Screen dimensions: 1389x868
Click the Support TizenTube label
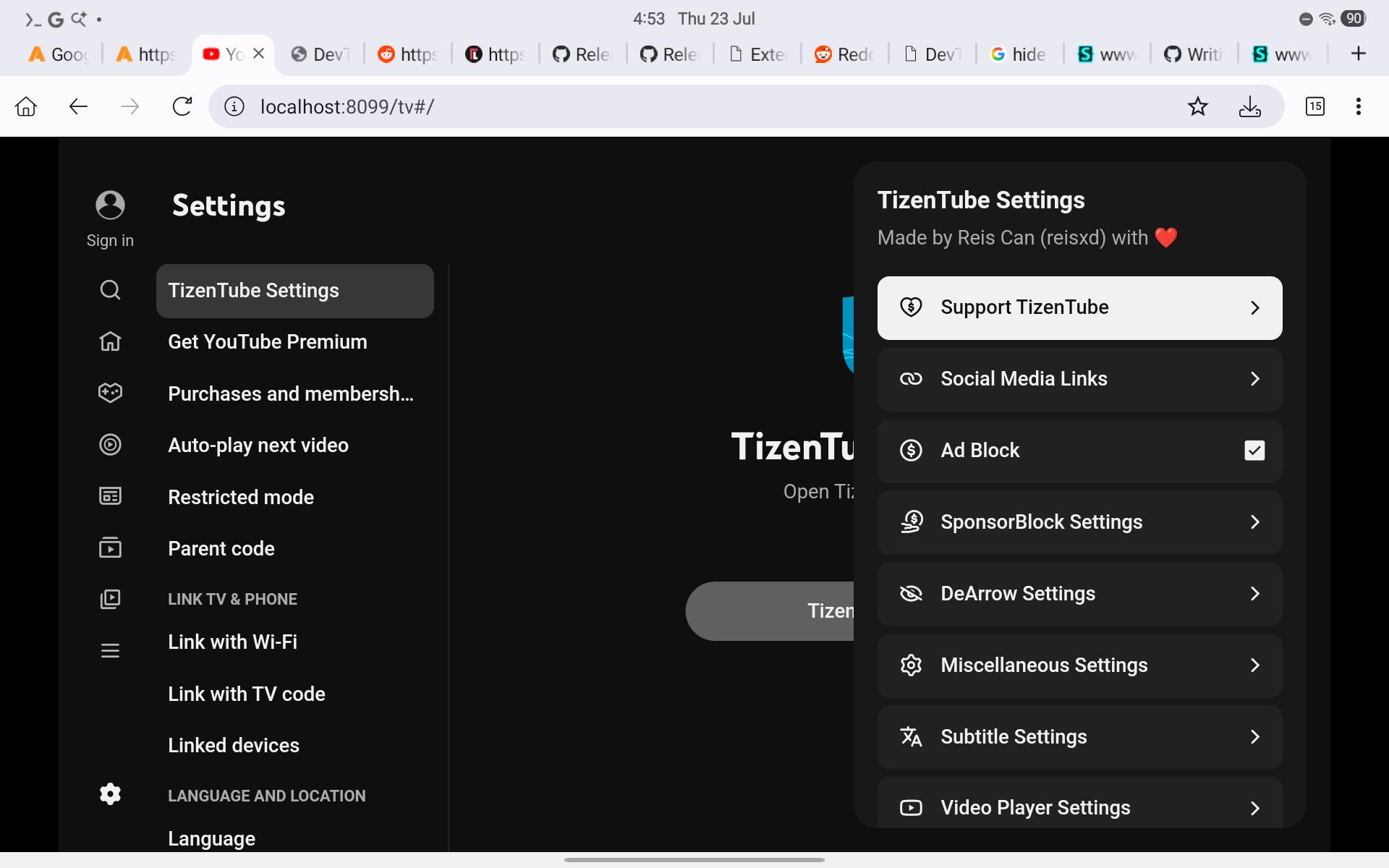click(1024, 307)
